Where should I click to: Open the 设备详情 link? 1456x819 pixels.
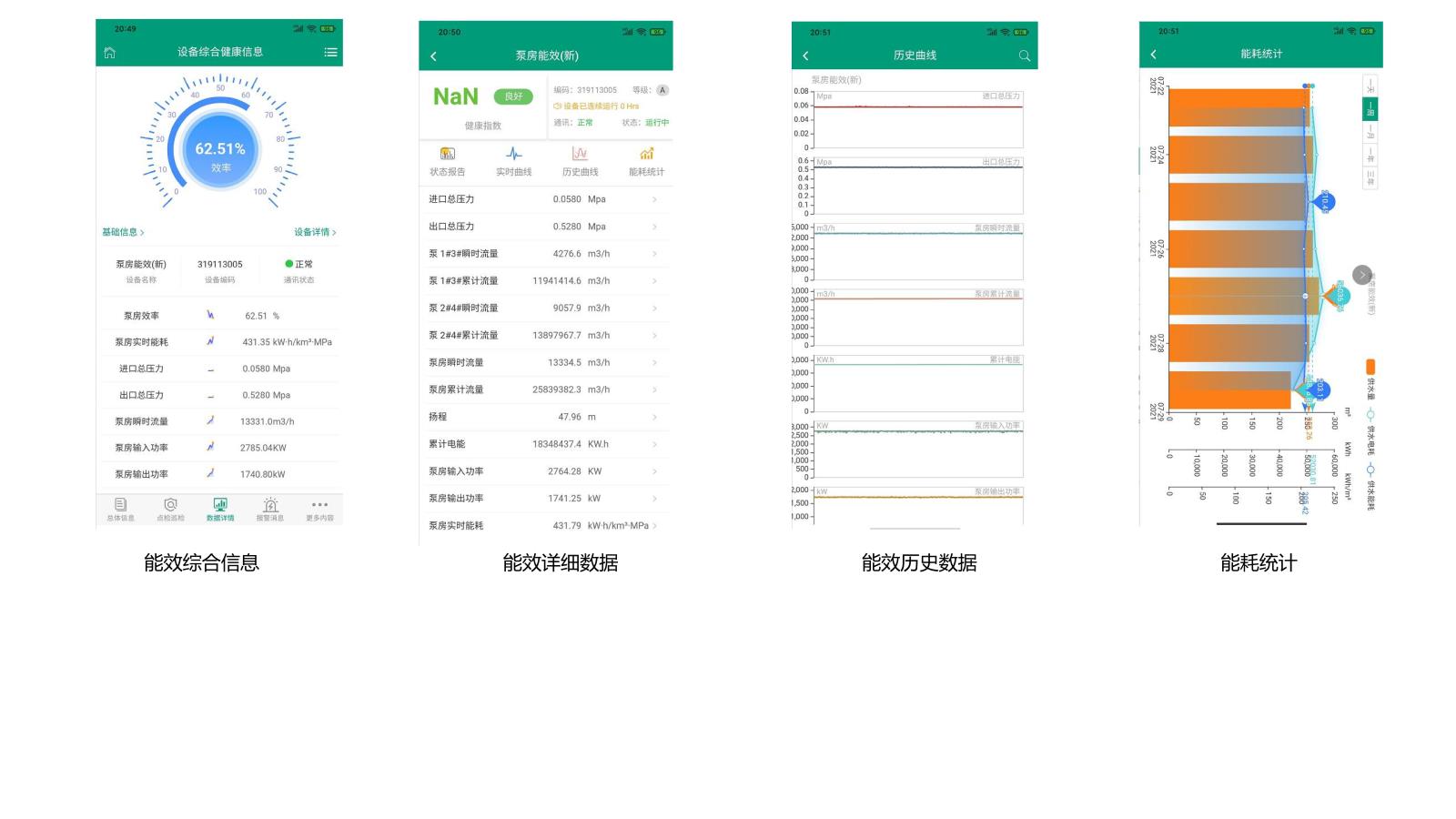[313, 232]
